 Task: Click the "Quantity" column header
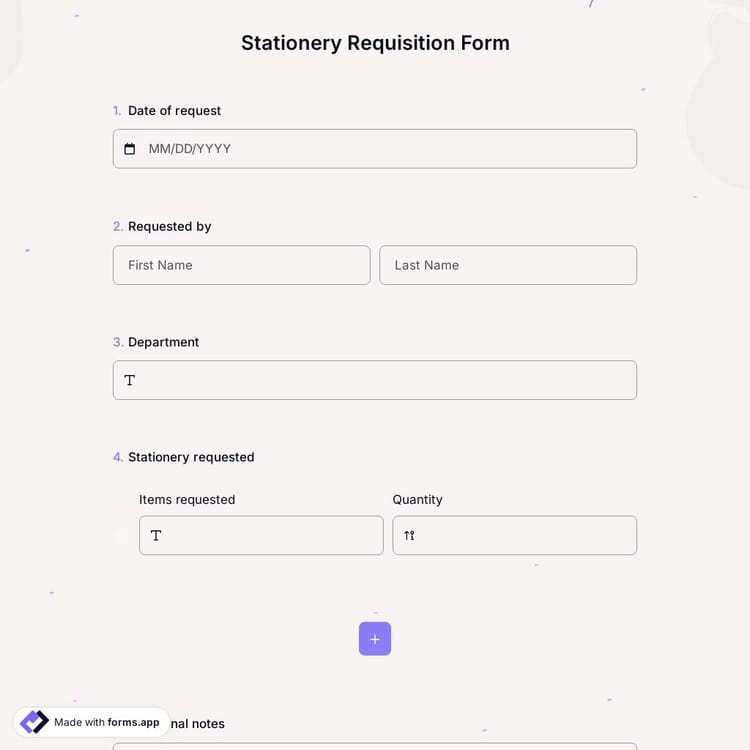click(417, 500)
